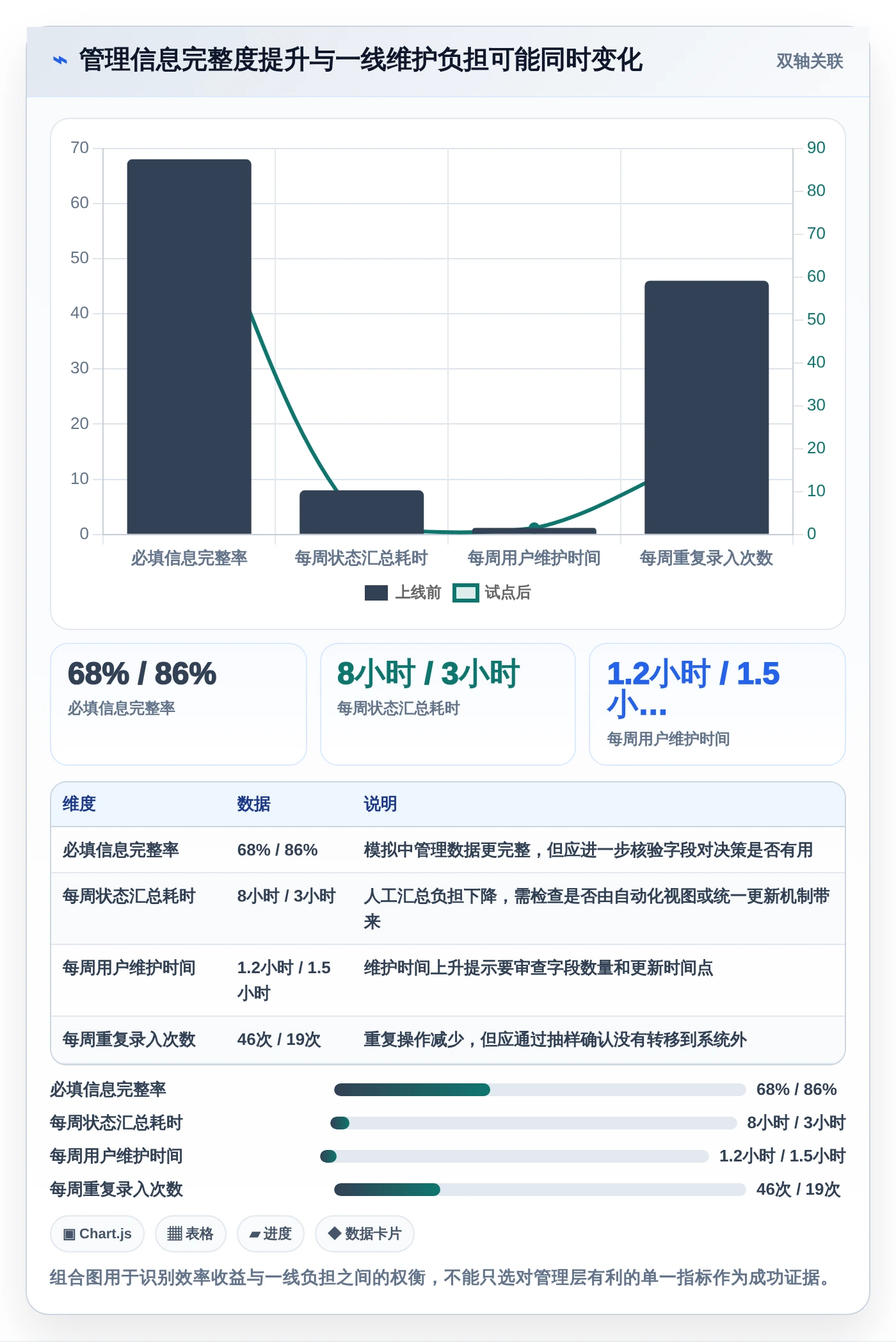Click the 维度 table column header
The height and width of the screenshot is (1342, 896).
coord(79,804)
